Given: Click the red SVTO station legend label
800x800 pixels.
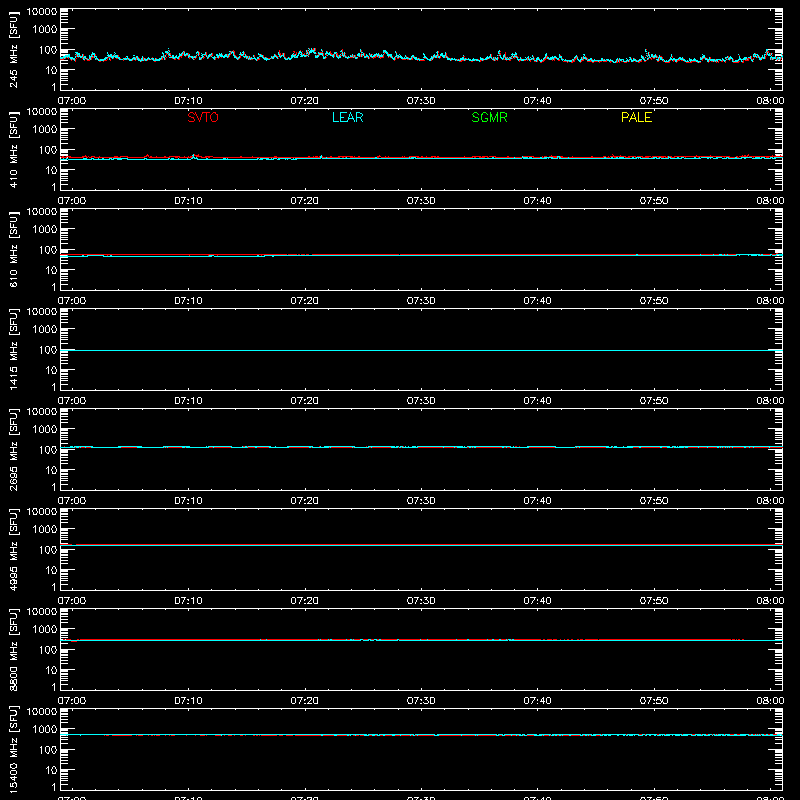Looking at the screenshot, I should coord(203,117).
